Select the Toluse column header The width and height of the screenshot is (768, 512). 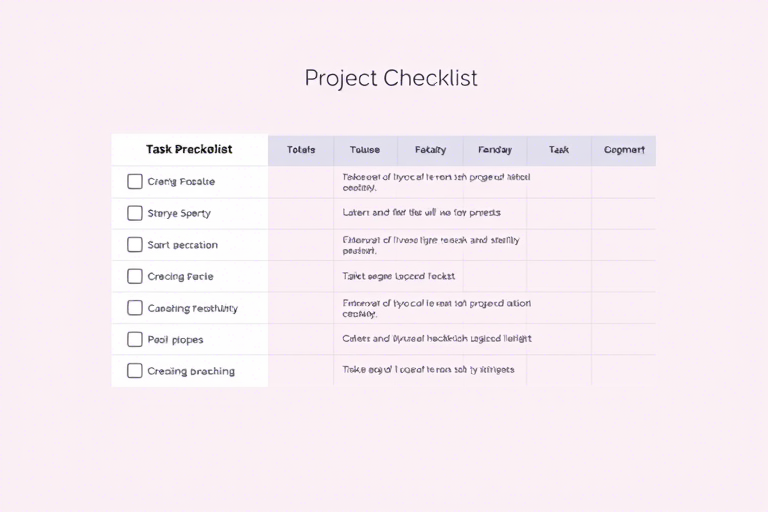click(x=365, y=150)
